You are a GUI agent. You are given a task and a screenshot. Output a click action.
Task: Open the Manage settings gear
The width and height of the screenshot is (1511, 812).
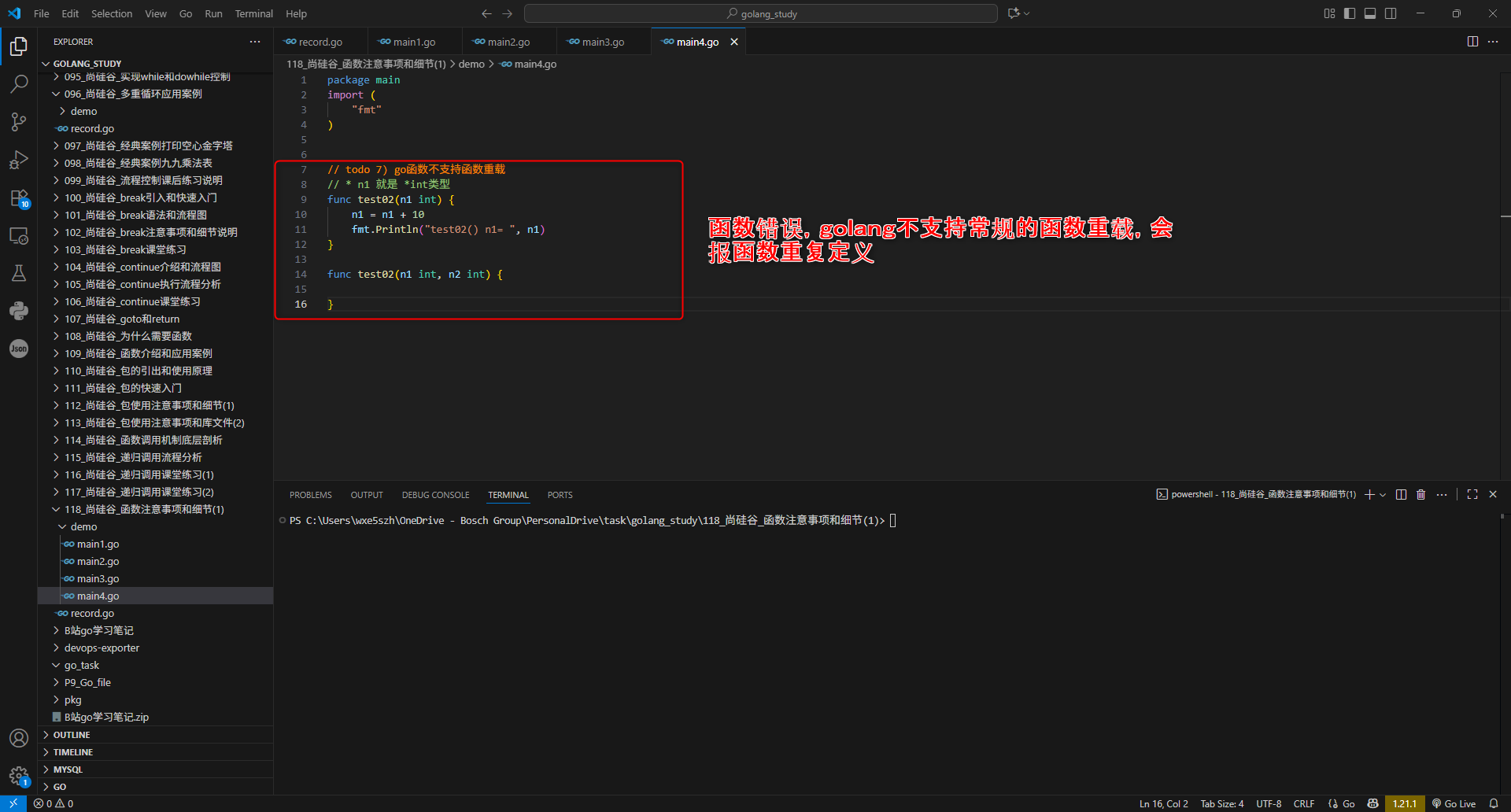[19, 776]
